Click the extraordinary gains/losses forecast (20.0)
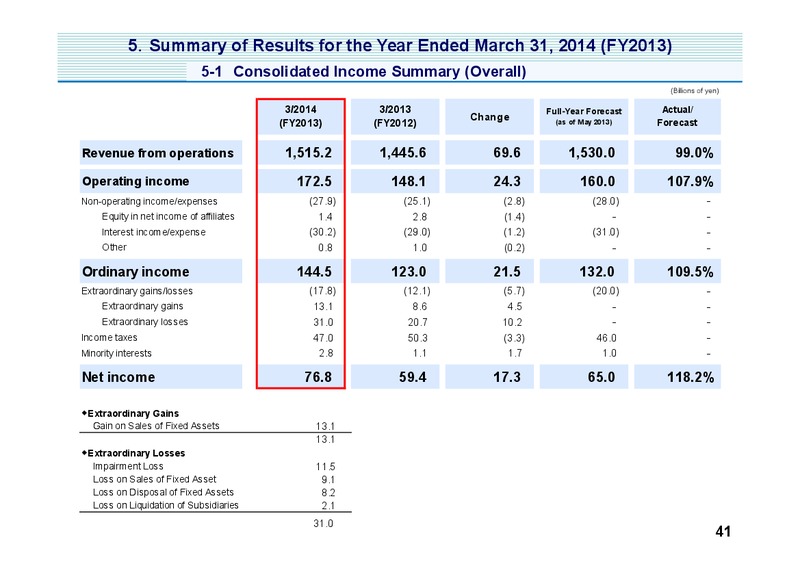 point(606,291)
